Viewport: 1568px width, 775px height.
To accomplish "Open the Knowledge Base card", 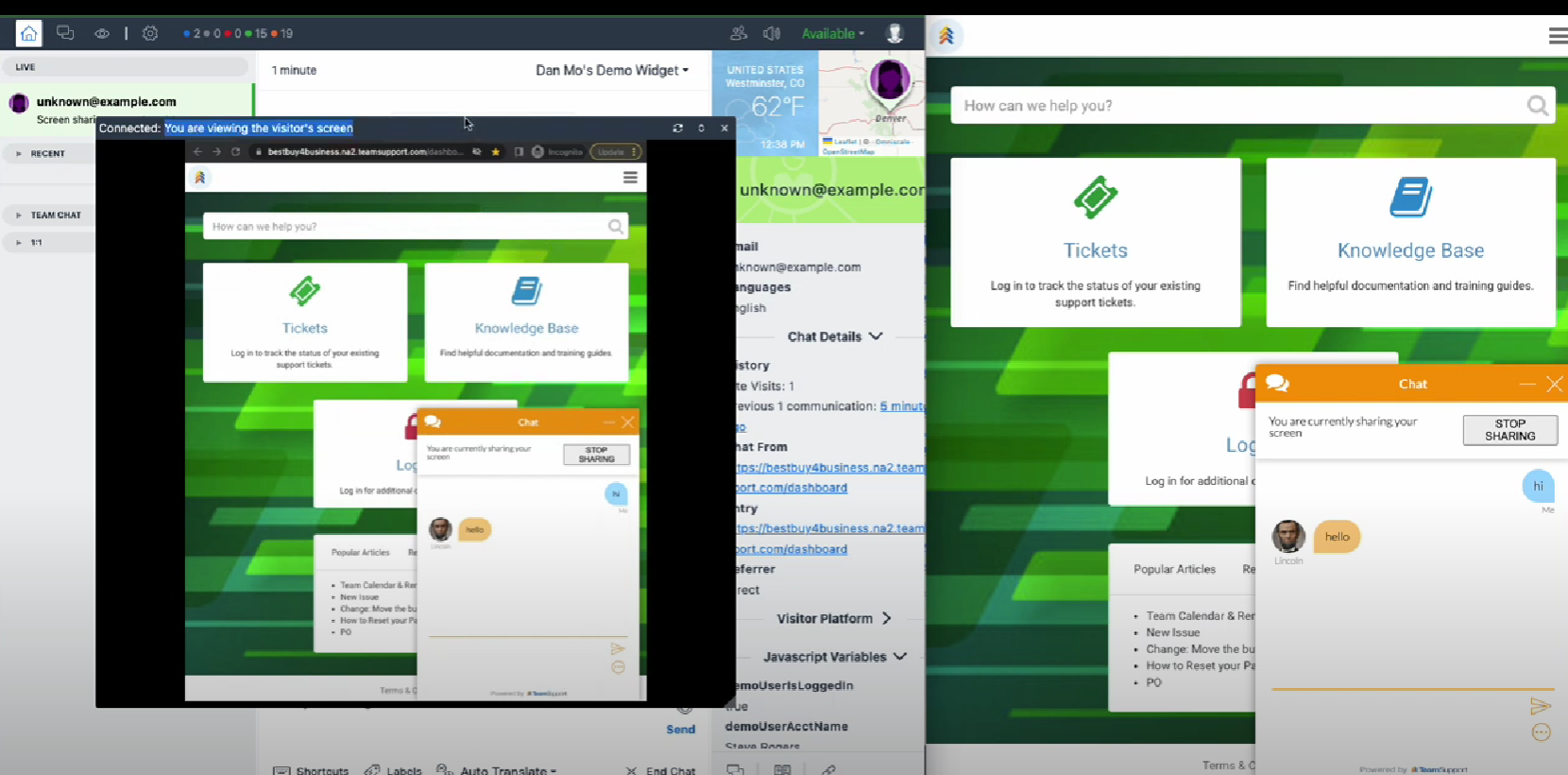I will [x=1409, y=243].
